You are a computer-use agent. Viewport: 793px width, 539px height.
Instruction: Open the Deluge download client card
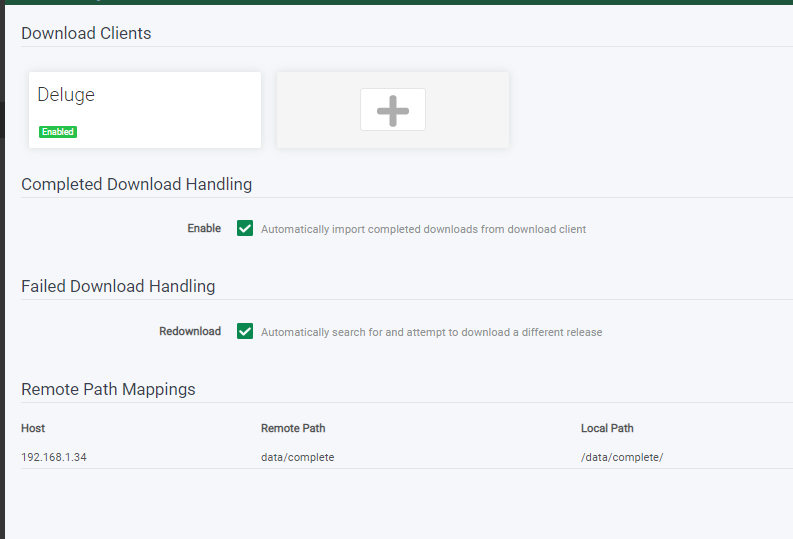click(x=145, y=110)
